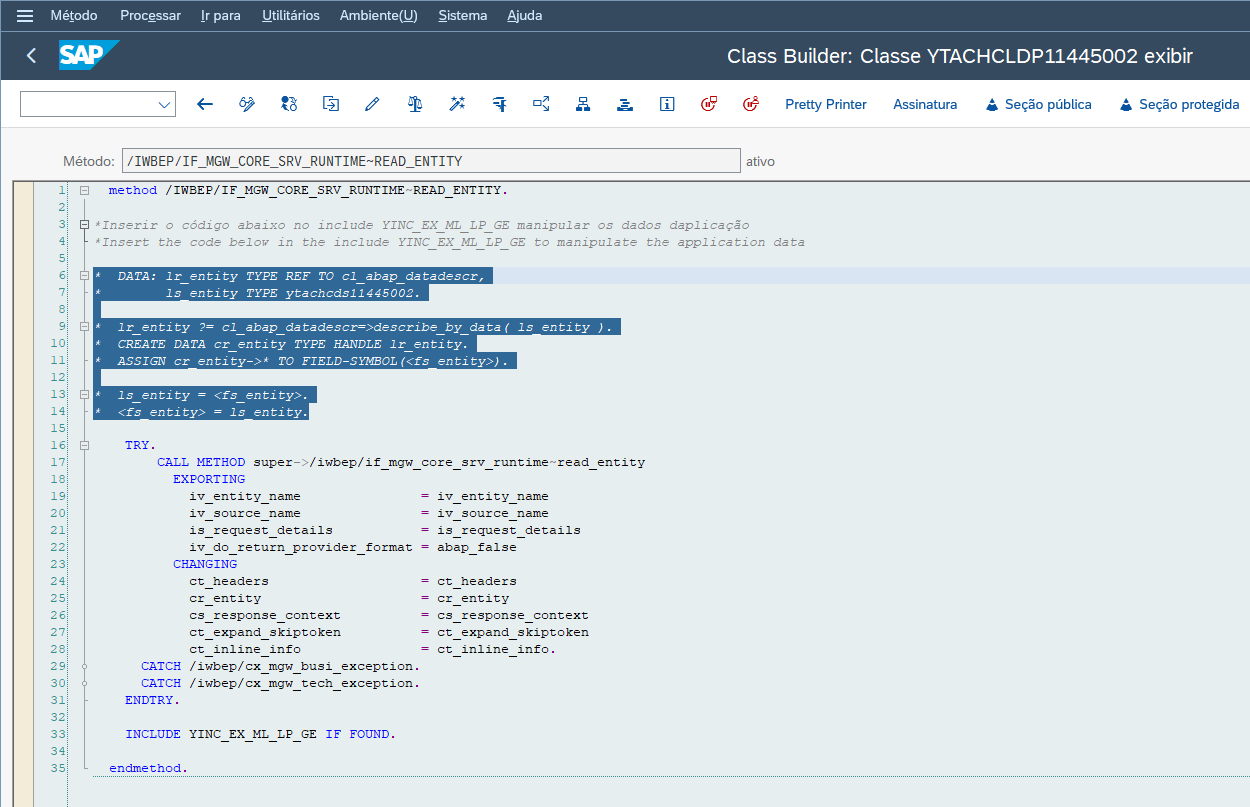The image size is (1250, 807).
Task: Click the first red Breakpoint icon
Action: [x=709, y=104]
